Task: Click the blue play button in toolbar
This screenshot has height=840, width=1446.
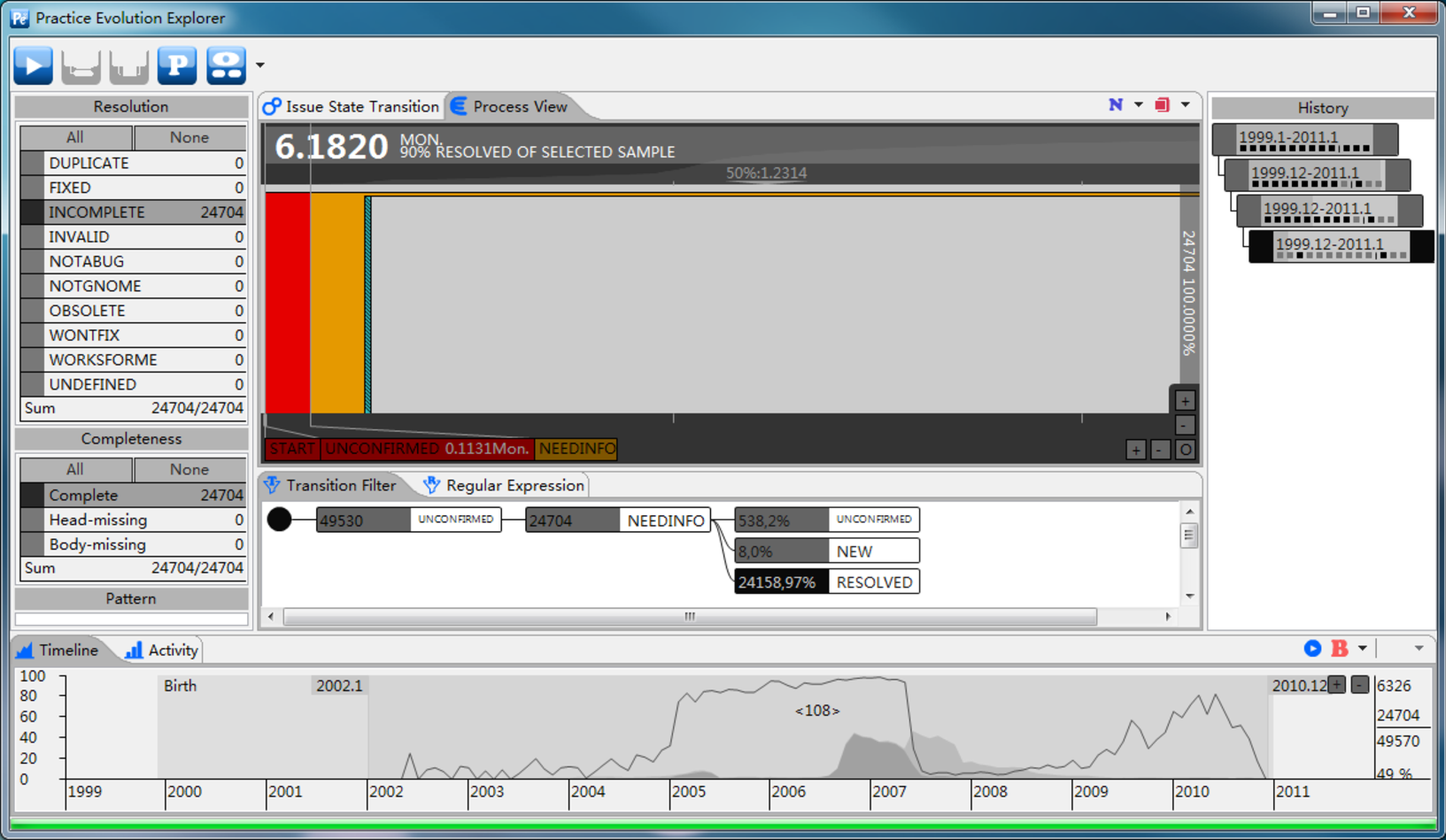Action: [x=34, y=66]
